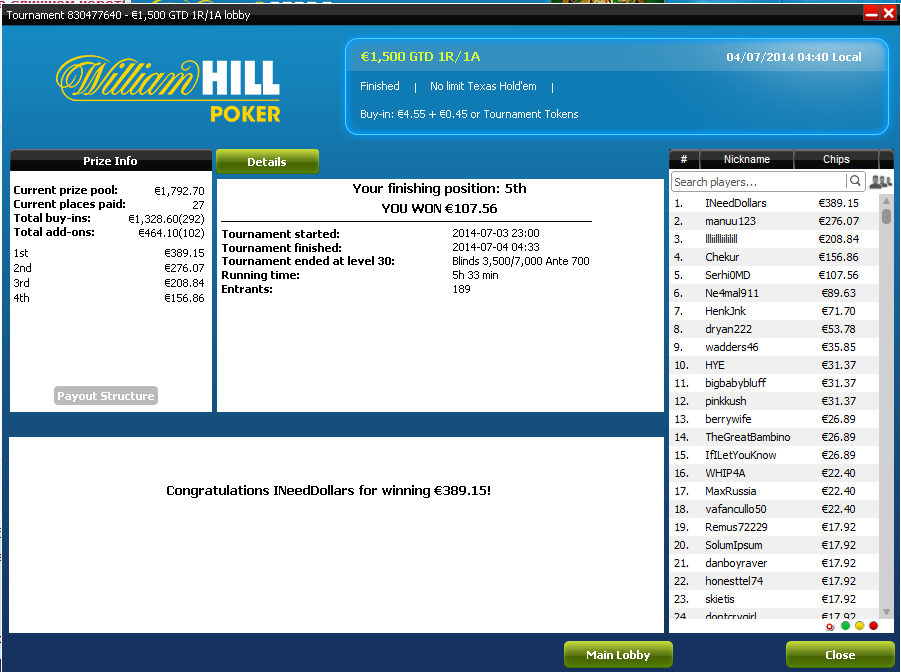This screenshot has height=672, width=901.
Task: Click the green Close button
Action: click(840, 655)
